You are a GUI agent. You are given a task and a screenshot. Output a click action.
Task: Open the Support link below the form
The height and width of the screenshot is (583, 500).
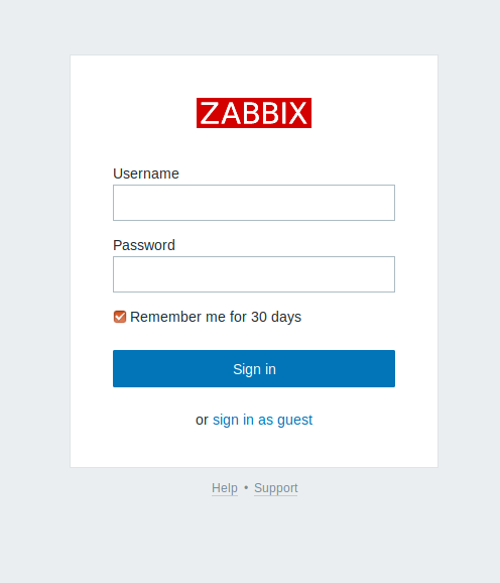pos(276,488)
